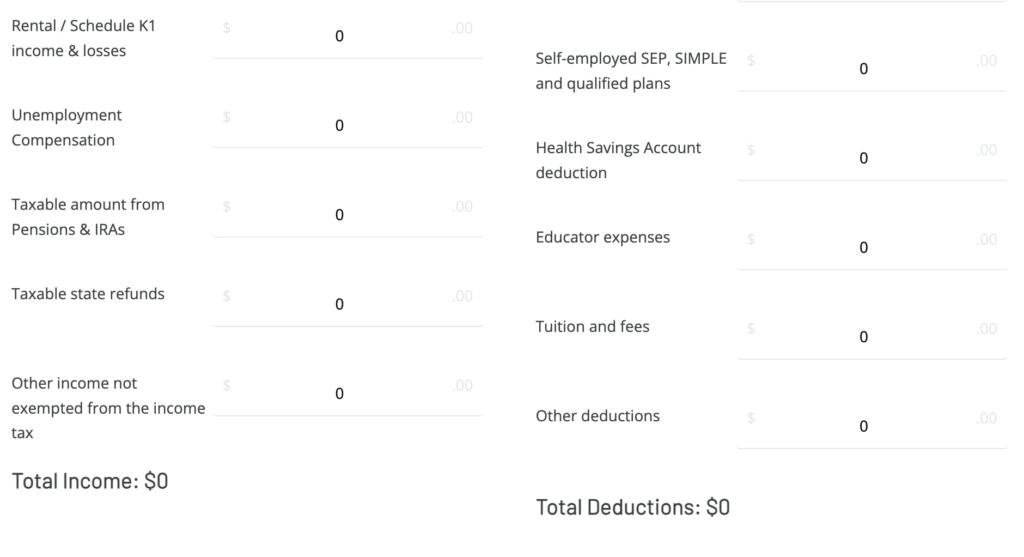Image resolution: width=1024 pixels, height=557 pixels.
Task: Click the "Health Savings Account deduction" label
Action: tap(618, 160)
